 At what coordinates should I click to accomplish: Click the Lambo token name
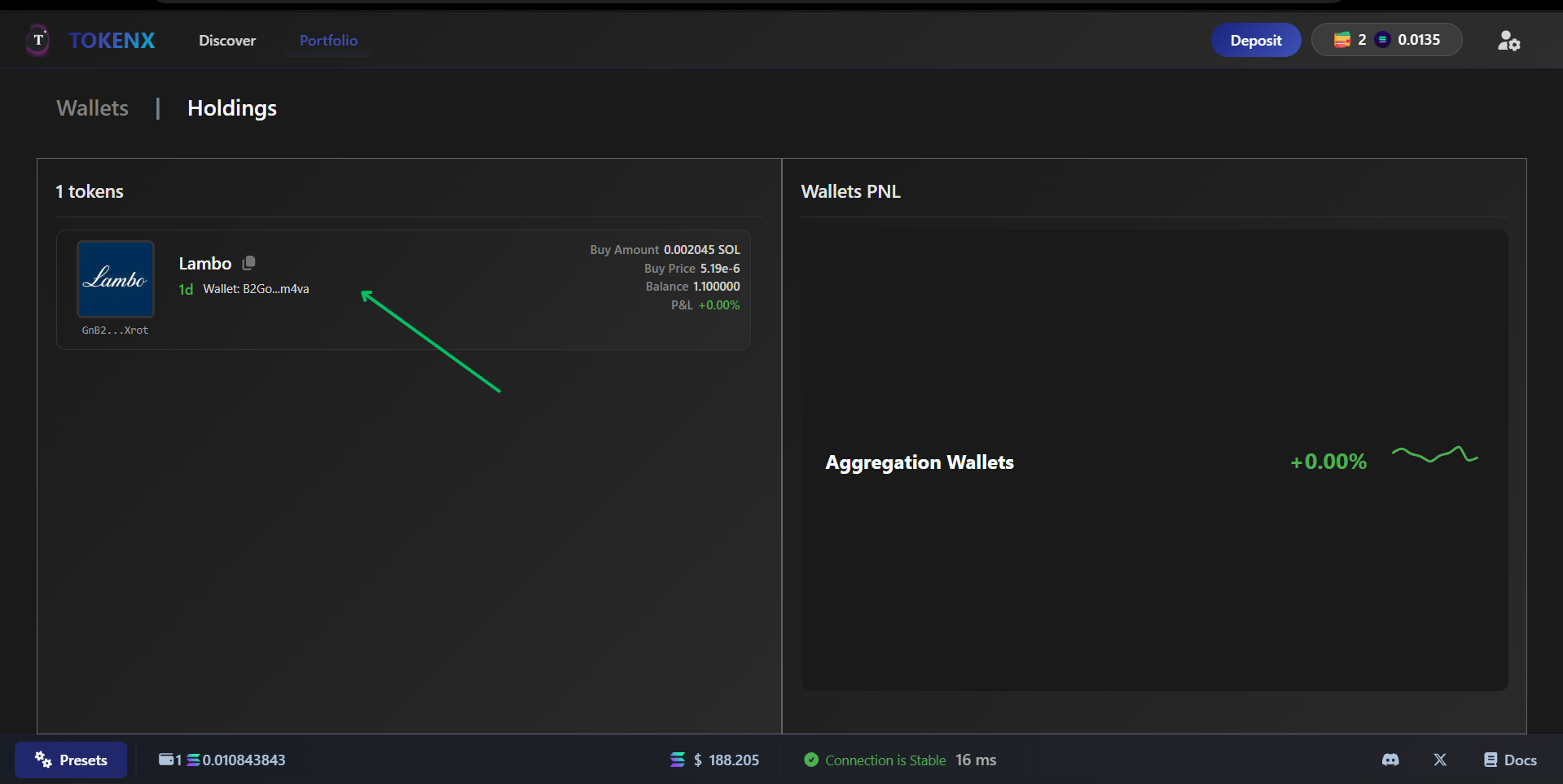coord(205,264)
